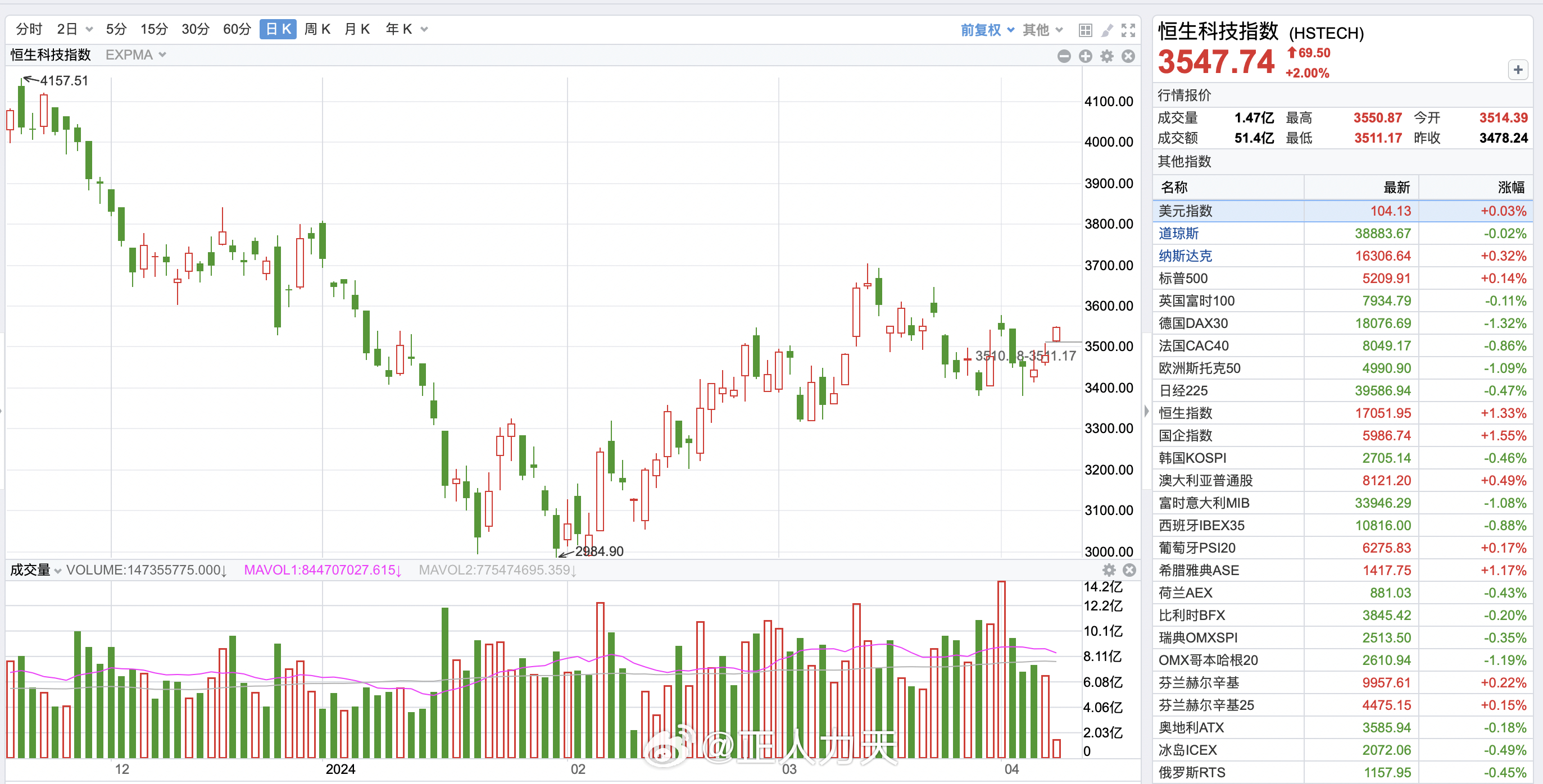Select the 比利时BFX row
The width and height of the screenshot is (1543, 784).
tap(1342, 615)
